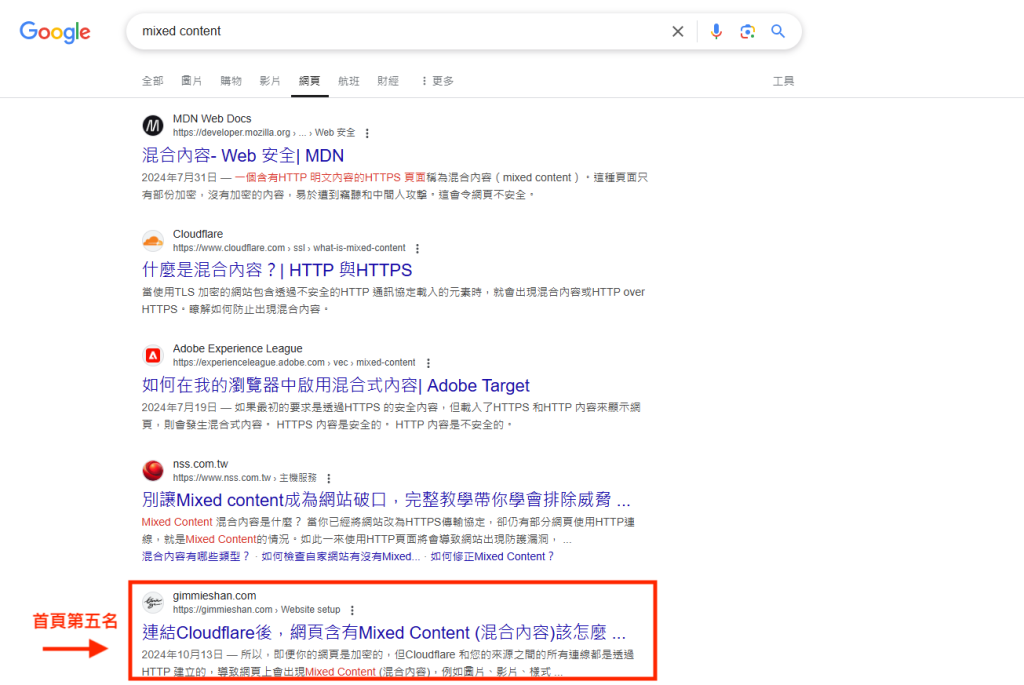
Task: Select the 網頁 tab
Action: coord(310,81)
